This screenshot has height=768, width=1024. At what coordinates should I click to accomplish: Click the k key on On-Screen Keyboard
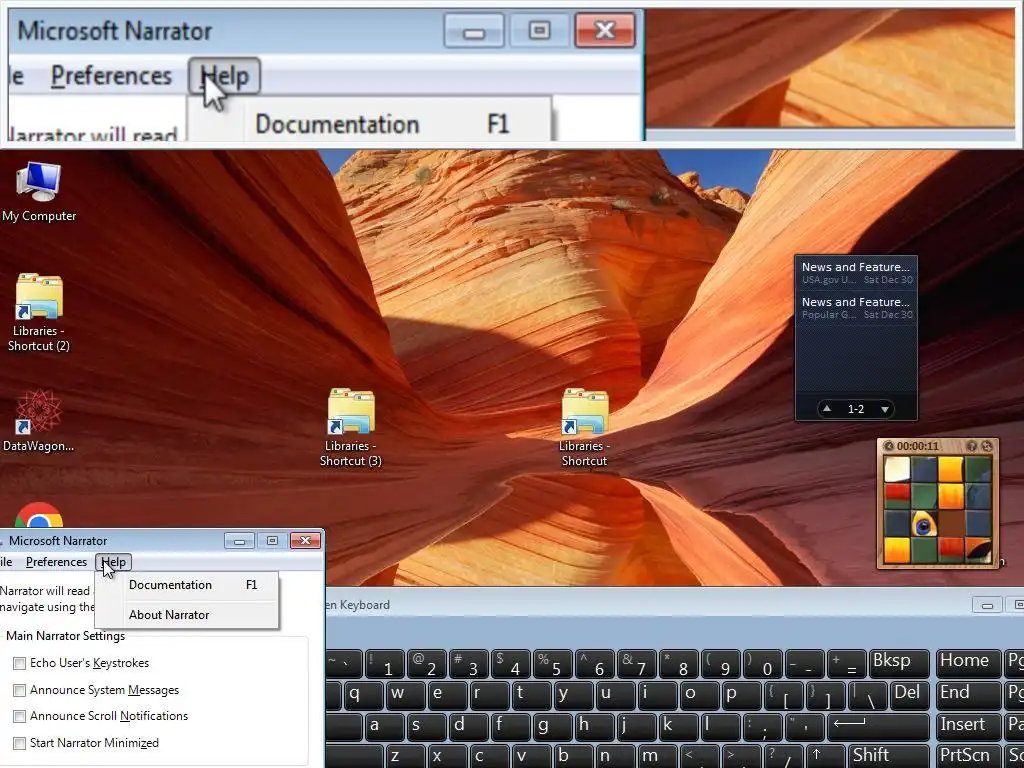[678, 728]
